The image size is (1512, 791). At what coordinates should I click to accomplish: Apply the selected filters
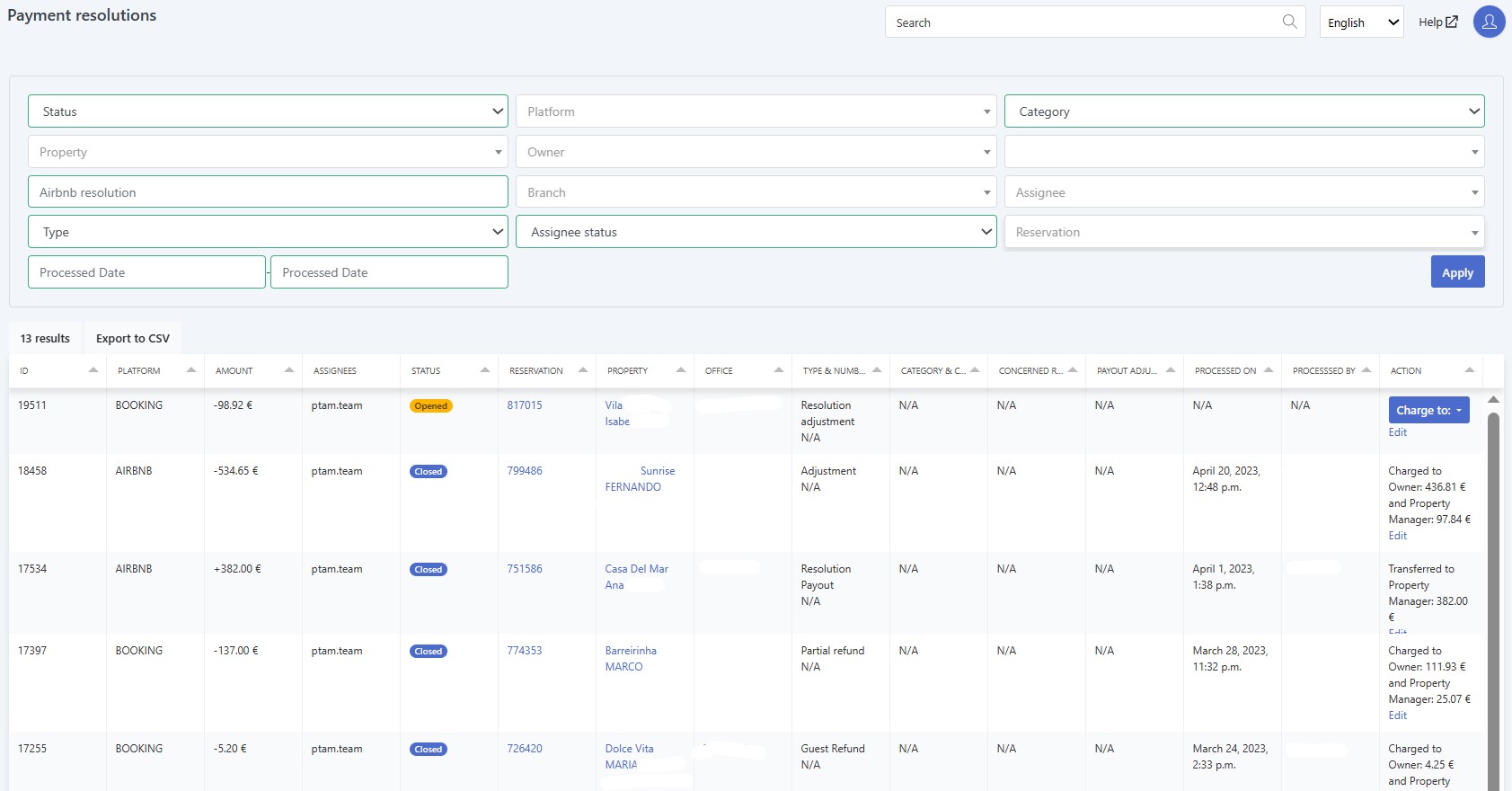[x=1457, y=272]
